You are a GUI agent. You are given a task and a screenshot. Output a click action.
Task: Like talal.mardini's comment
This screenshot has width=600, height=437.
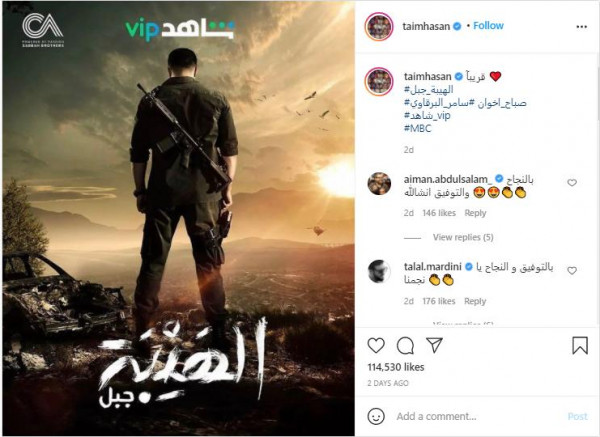click(572, 271)
